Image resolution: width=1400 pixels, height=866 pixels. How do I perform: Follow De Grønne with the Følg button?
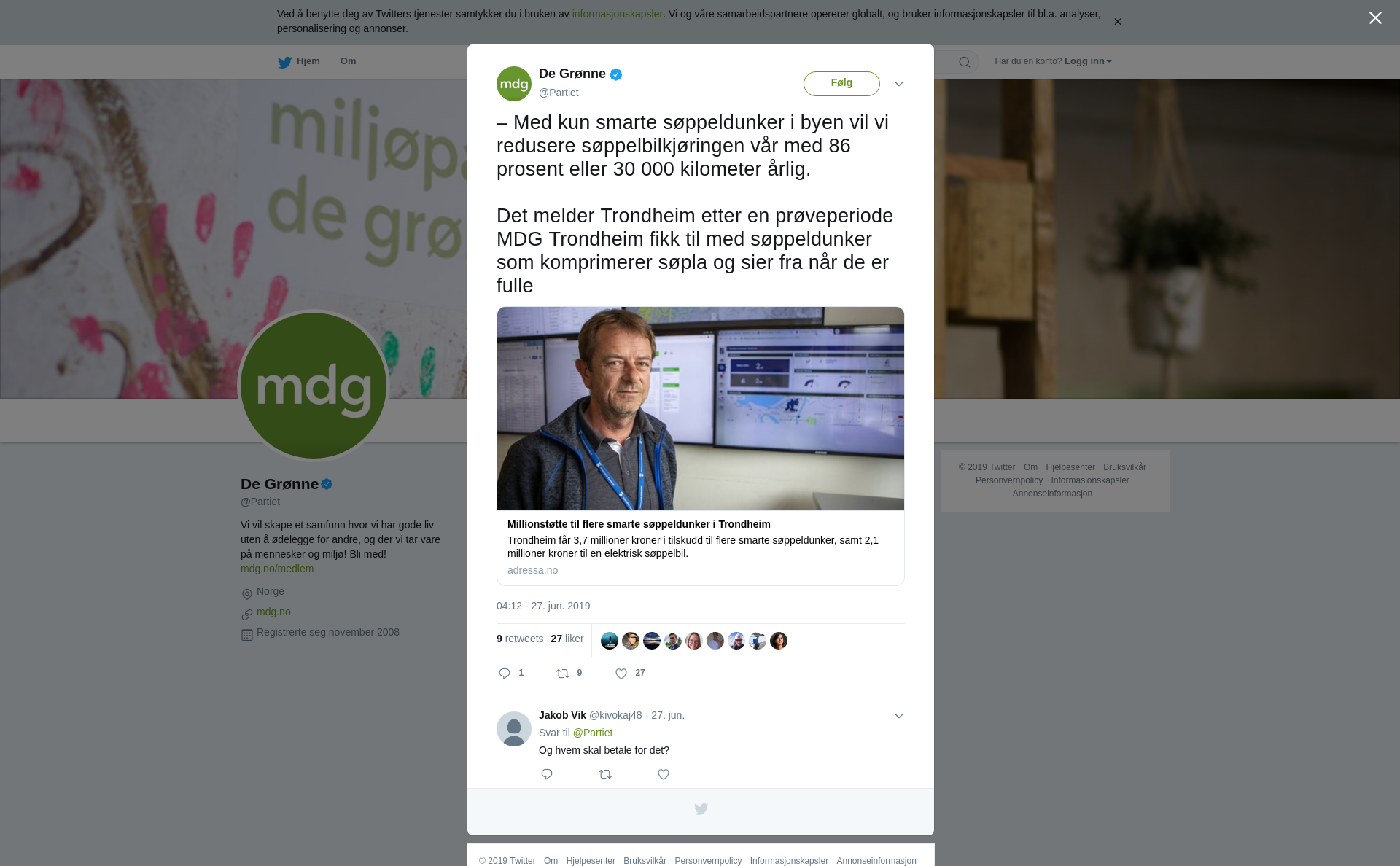(841, 83)
